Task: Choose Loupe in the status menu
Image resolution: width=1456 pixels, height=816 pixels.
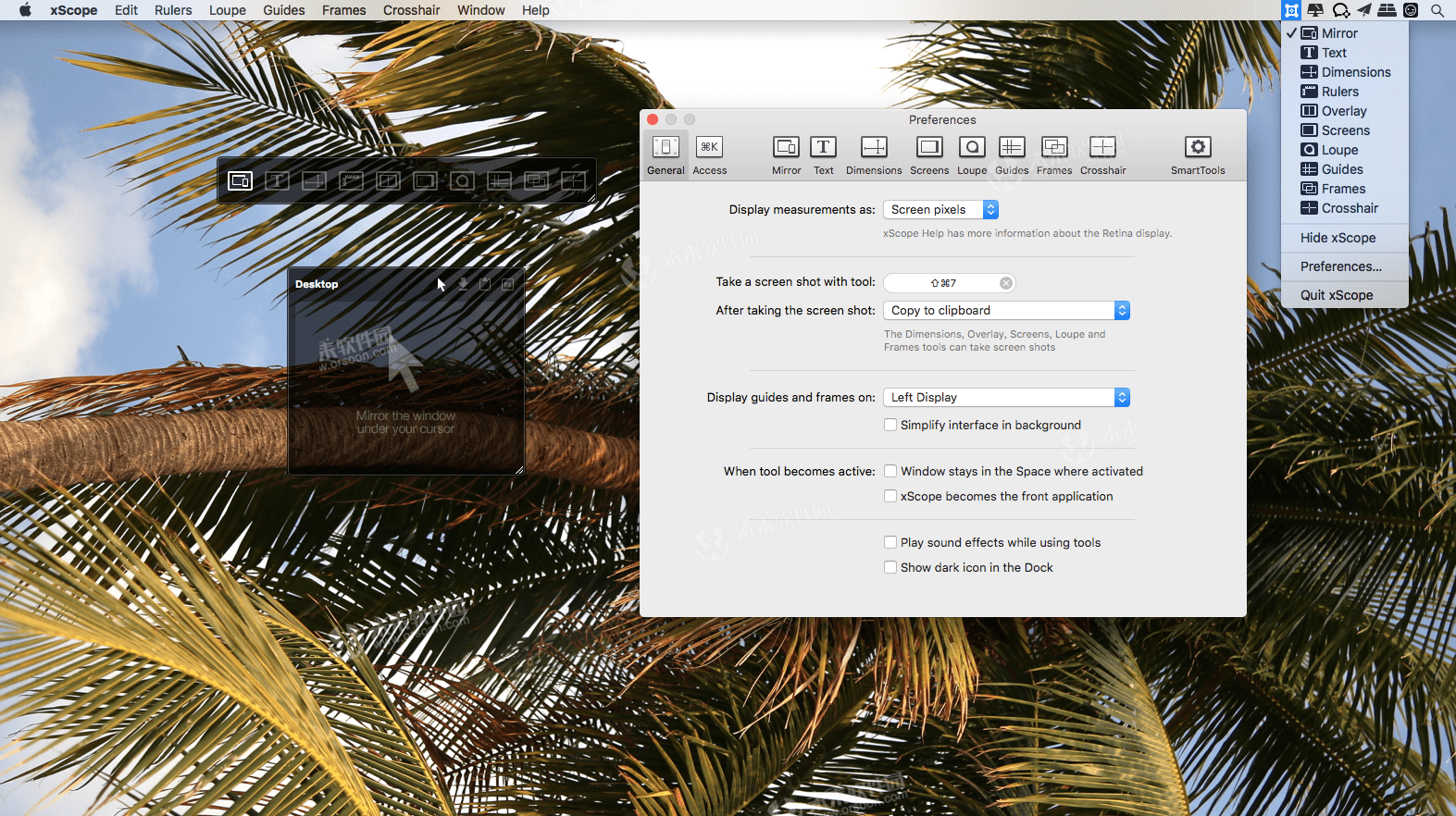Action: tap(1345, 150)
